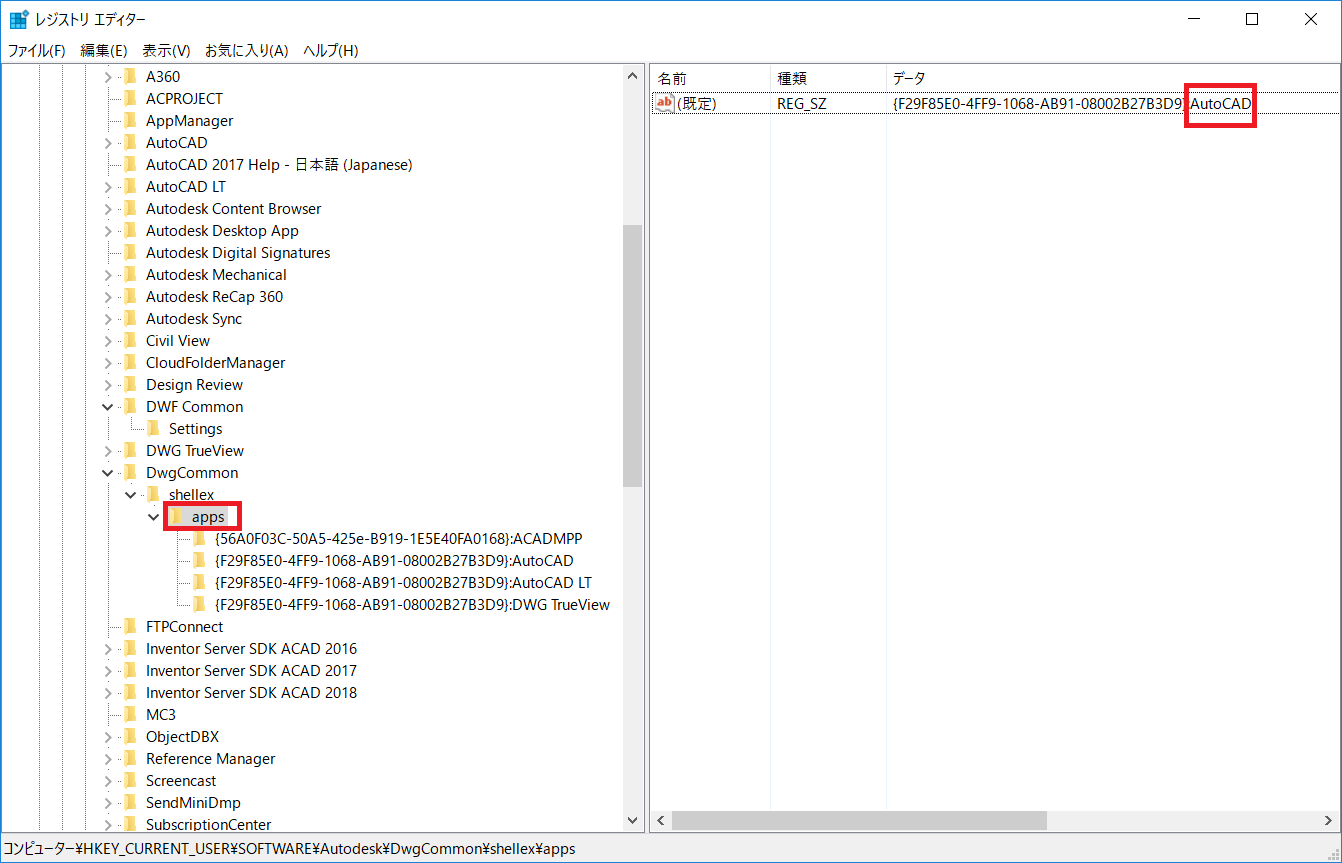Click the Registry Editor title bar icon
This screenshot has height=863, width=1342.
point(18,18)
